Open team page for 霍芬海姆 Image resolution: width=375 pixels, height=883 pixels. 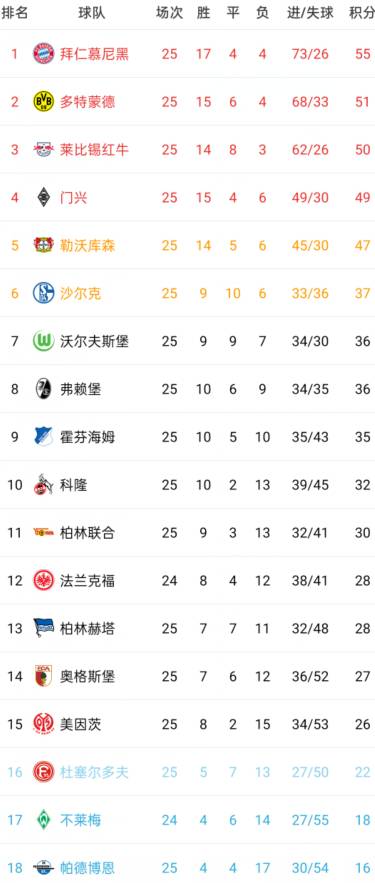click(87, 436)
